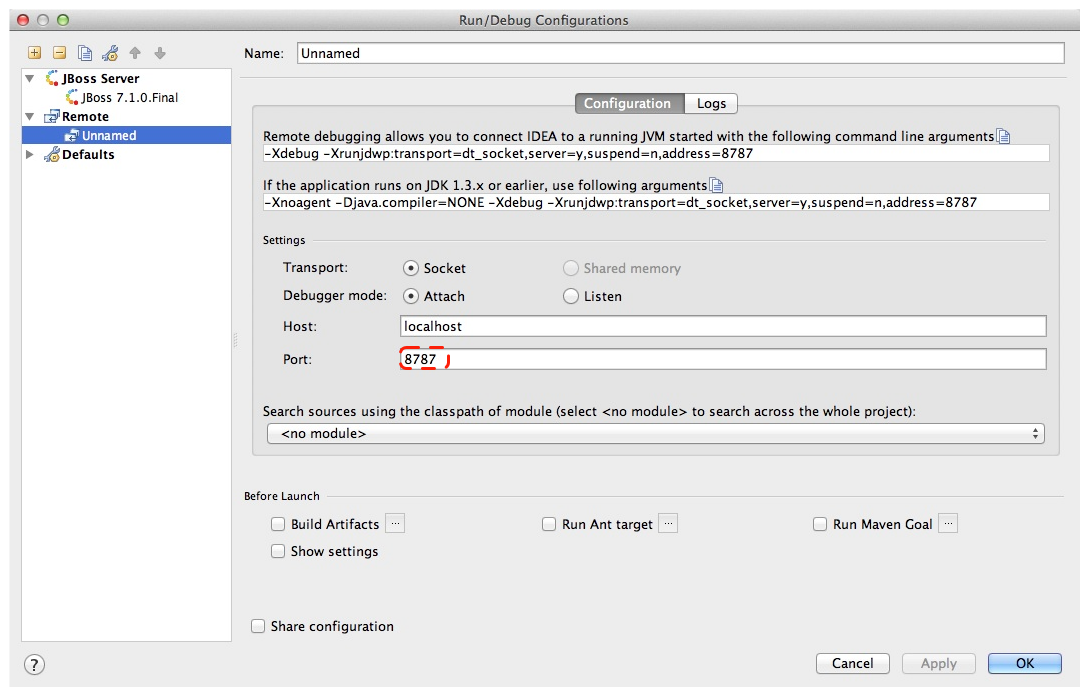The width and height of the screenshot is (1090, 697).
Task: Collapse the JBoss Server tree node
Action: point(30,78)
